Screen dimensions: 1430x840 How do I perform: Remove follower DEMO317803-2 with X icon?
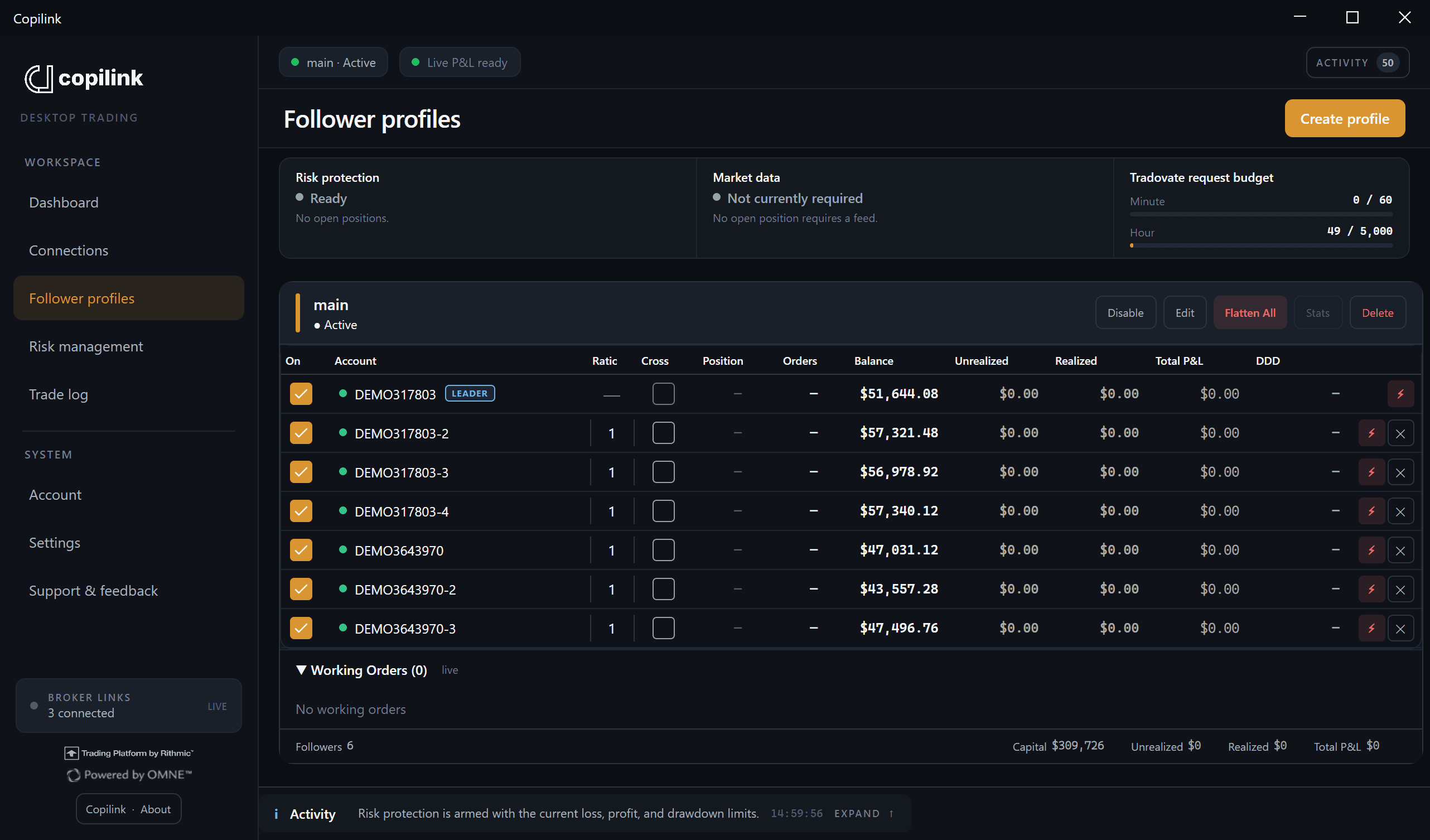(1400, 433)
